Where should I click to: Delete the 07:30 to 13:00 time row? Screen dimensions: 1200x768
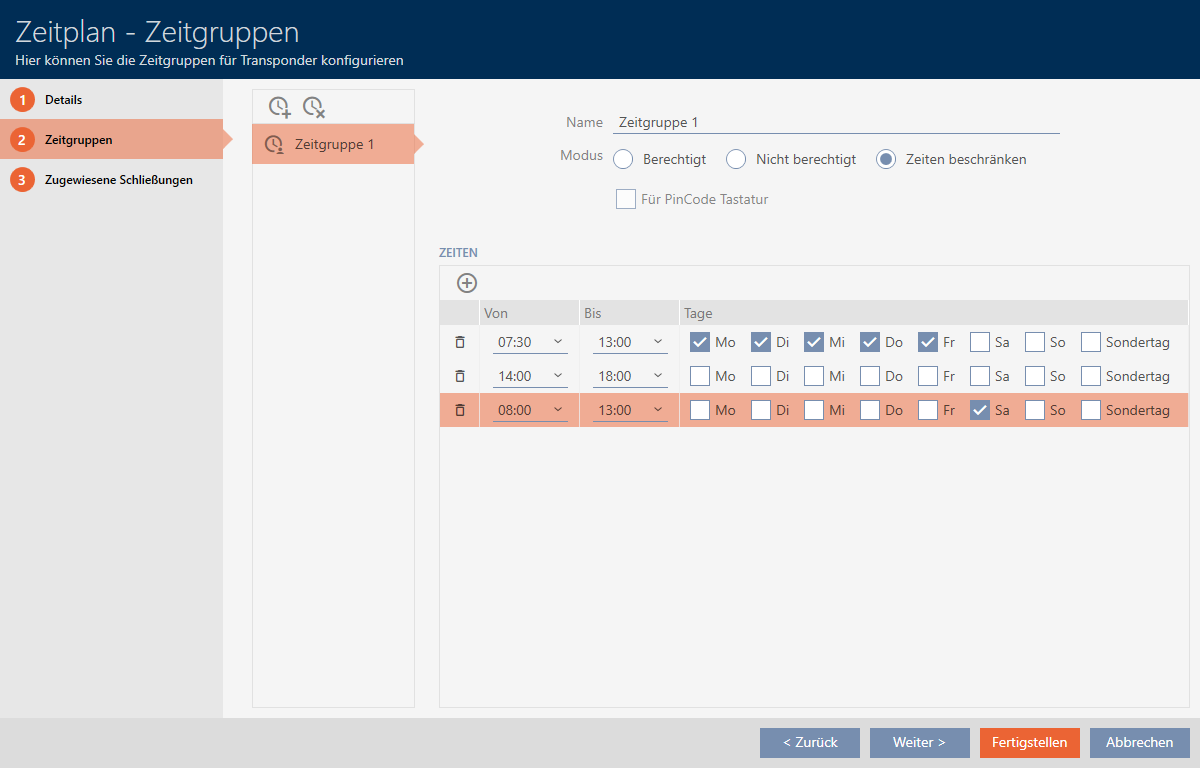tap(460, 342)
